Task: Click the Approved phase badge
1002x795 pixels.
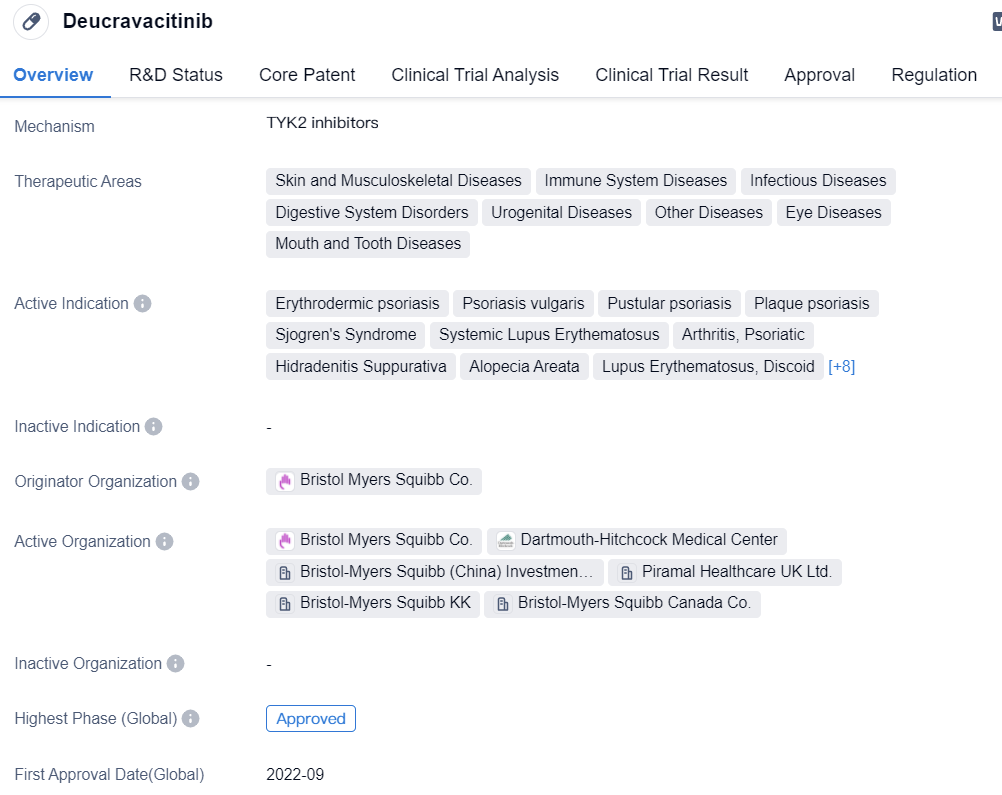Action: click(x=311, y=718)
